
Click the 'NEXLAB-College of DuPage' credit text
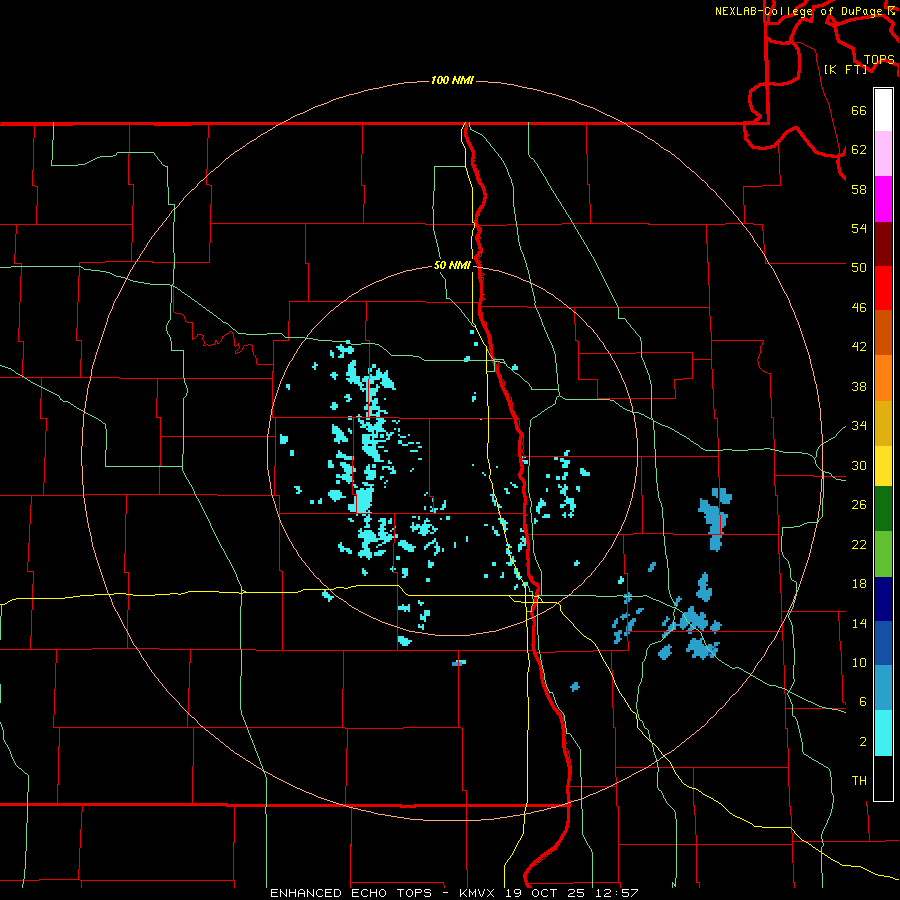(798, 11)
